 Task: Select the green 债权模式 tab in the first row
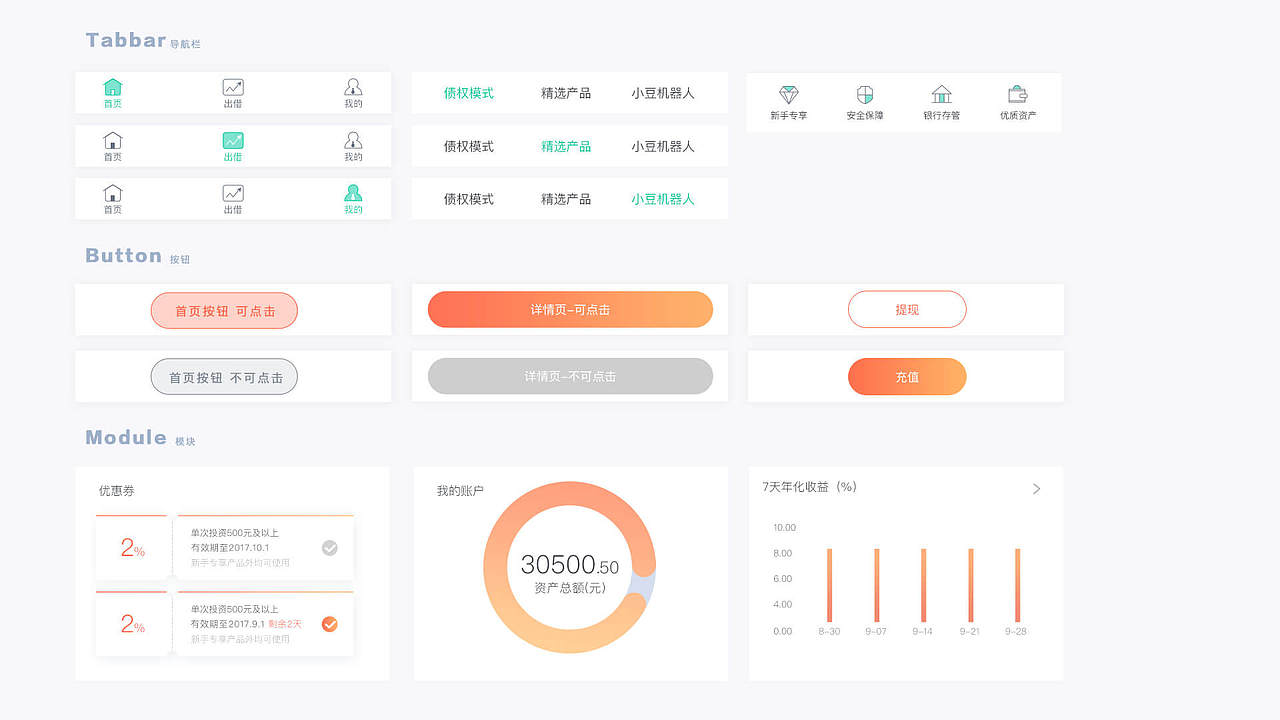[469, 93]
